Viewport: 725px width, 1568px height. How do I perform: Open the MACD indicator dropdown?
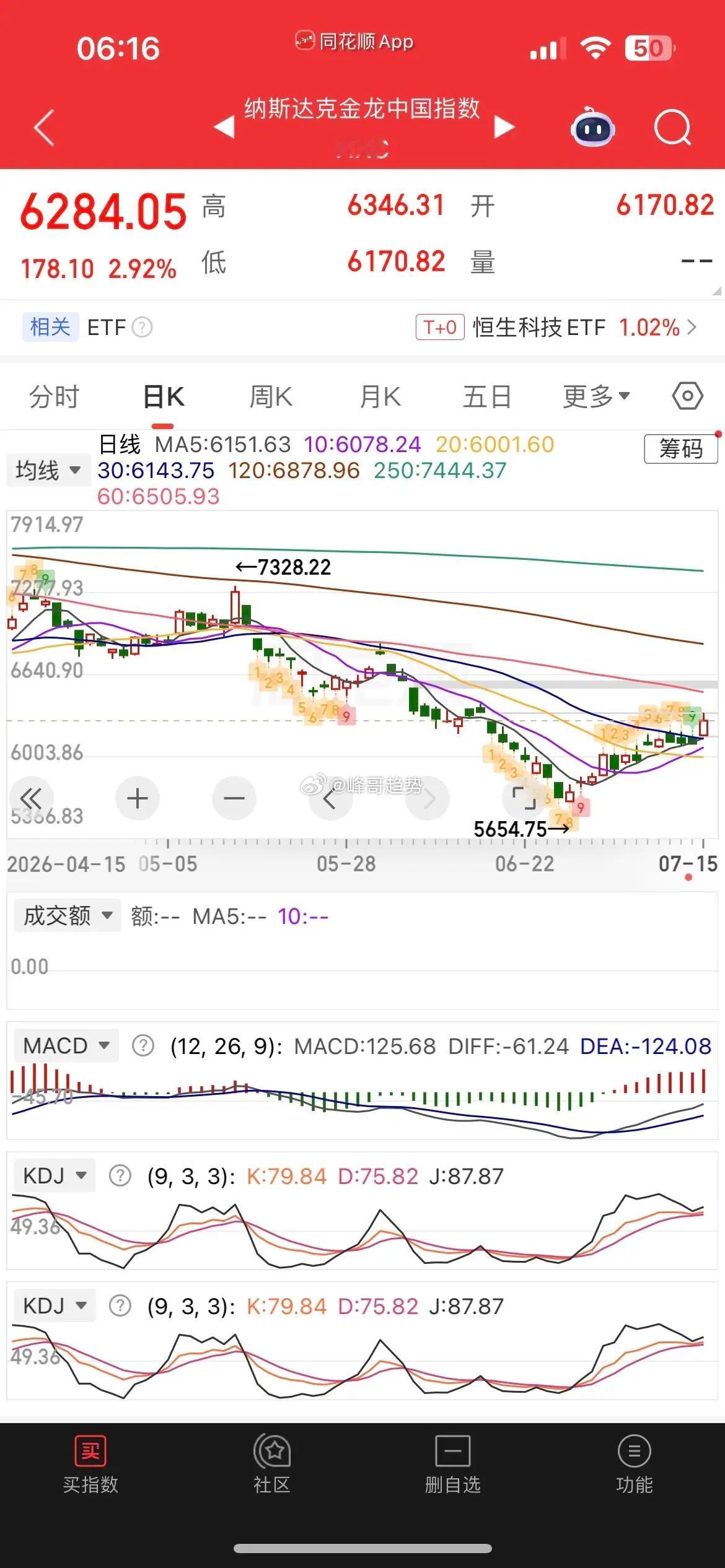click(66, 1046)
